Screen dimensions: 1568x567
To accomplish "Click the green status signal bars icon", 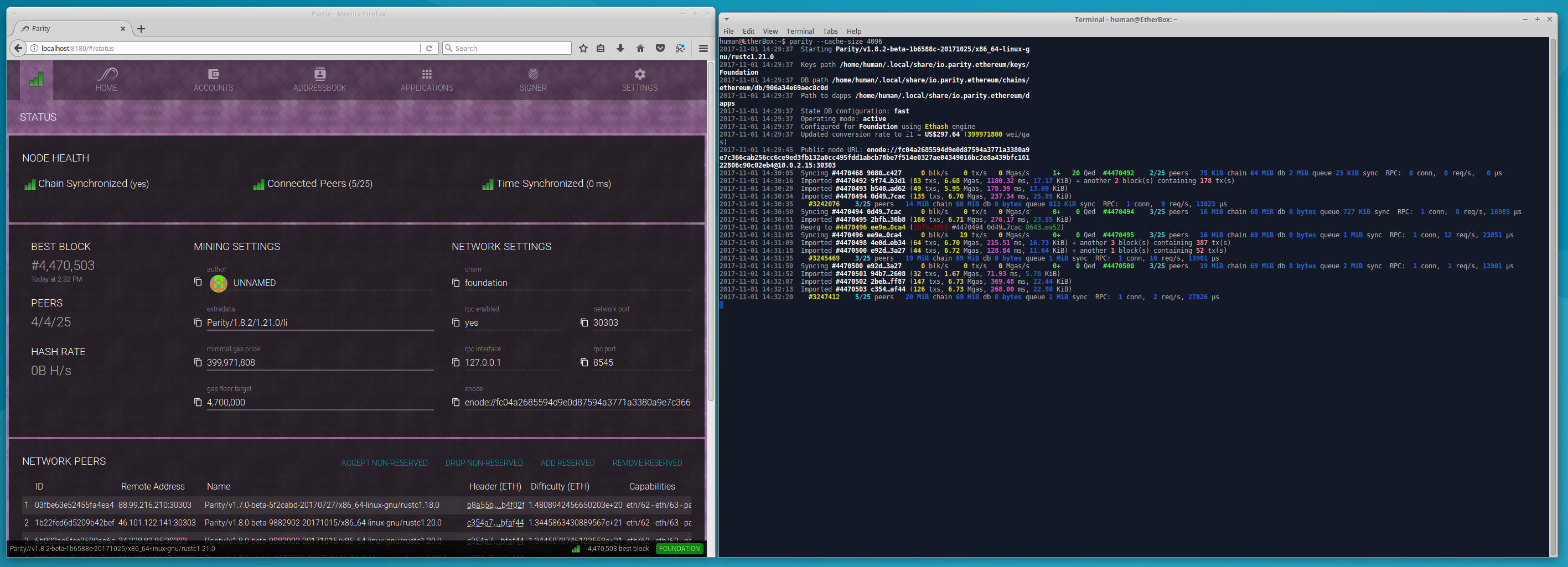I will [37, 79].
